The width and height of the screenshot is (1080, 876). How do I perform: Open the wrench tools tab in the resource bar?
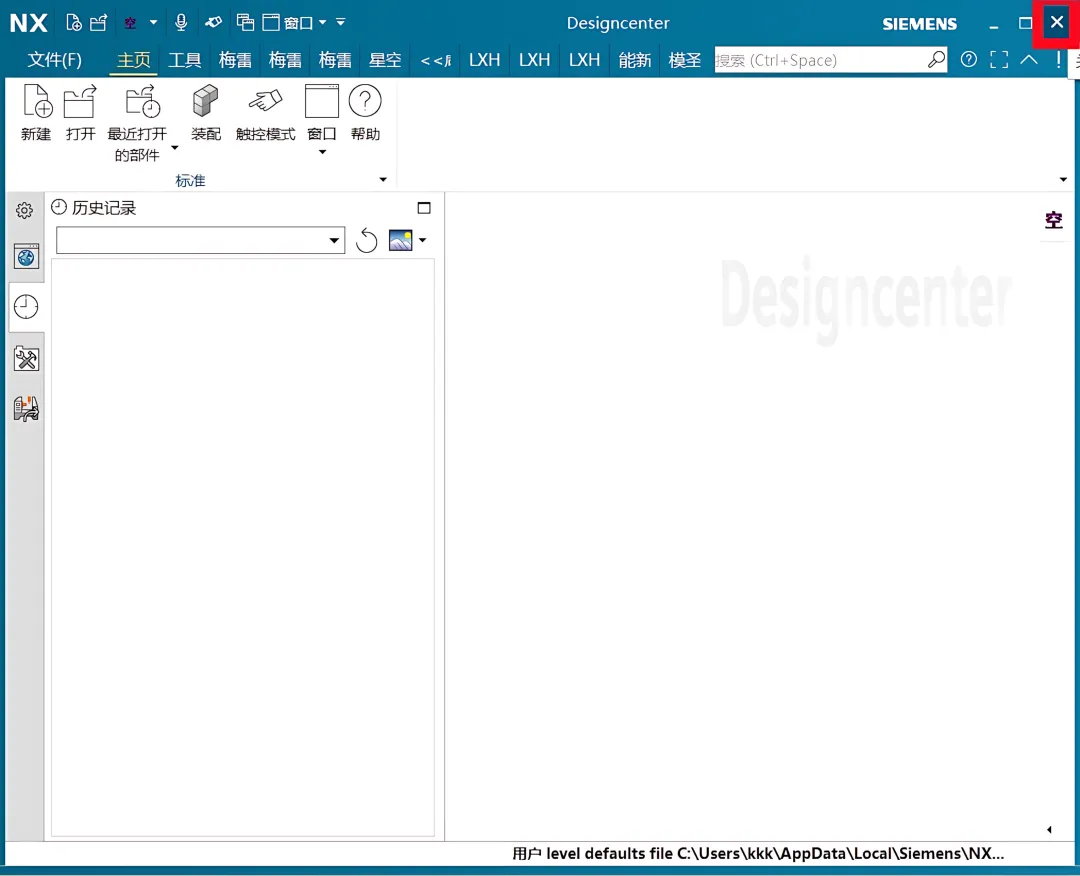pos(26,359)
